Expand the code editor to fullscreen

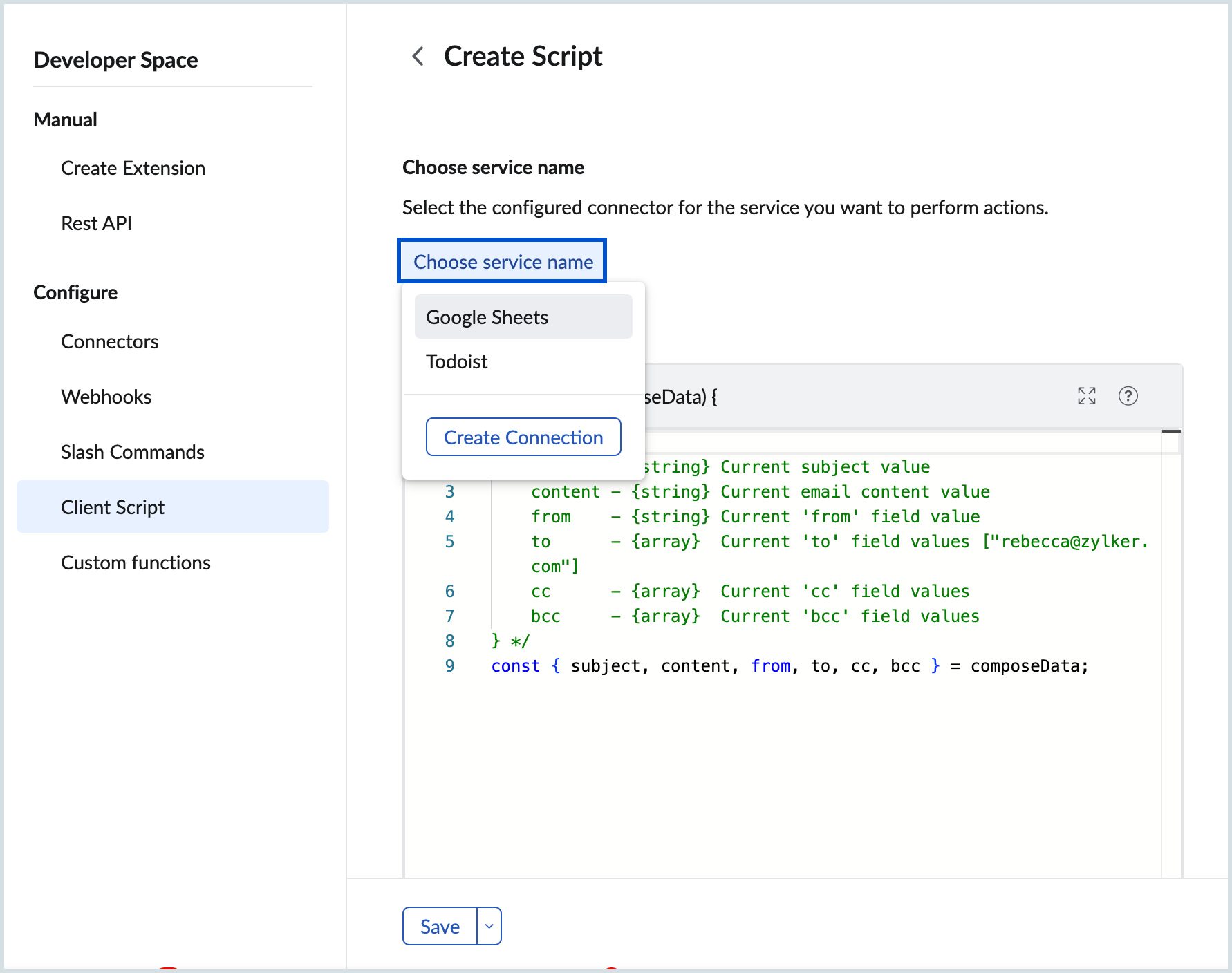pos(1086,396)
